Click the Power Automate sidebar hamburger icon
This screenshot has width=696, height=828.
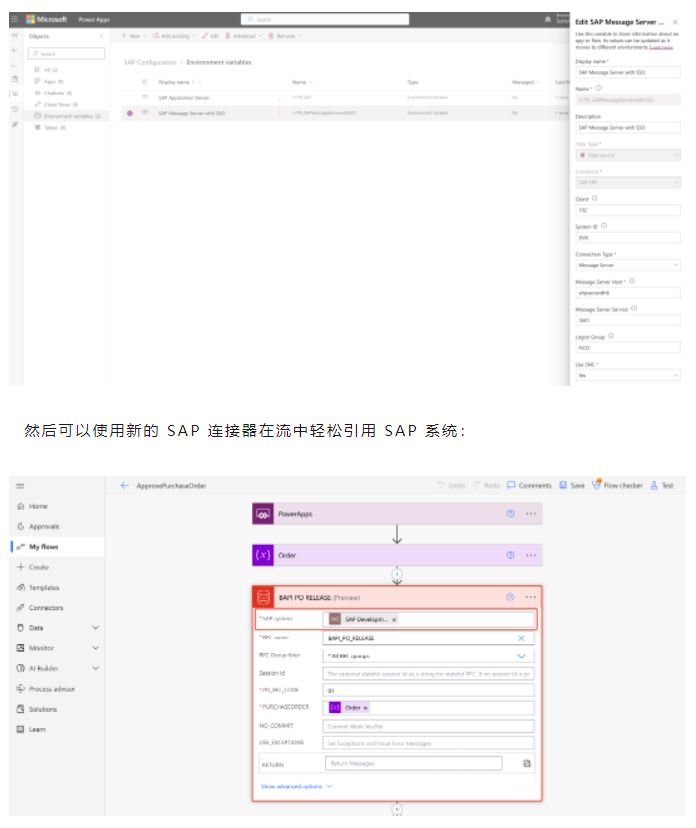[x=20, y=486]
